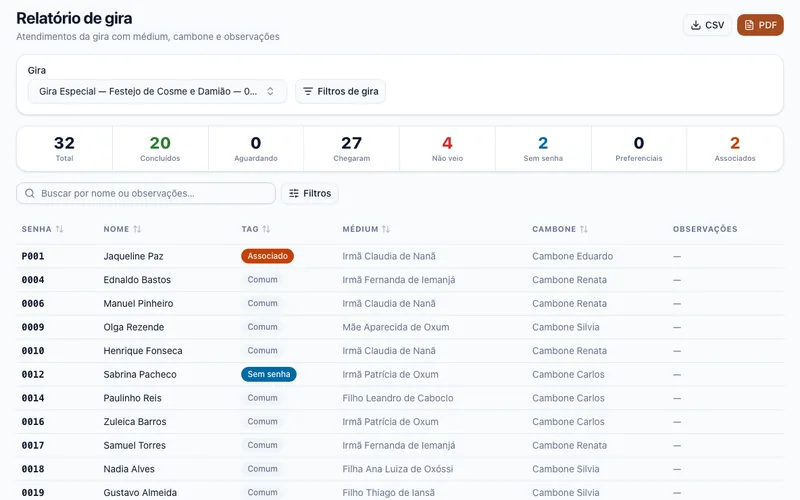Click Cambone Eduardo in first row
The width and height of the screenshot is (800, 500).
[x=572, y=256]
